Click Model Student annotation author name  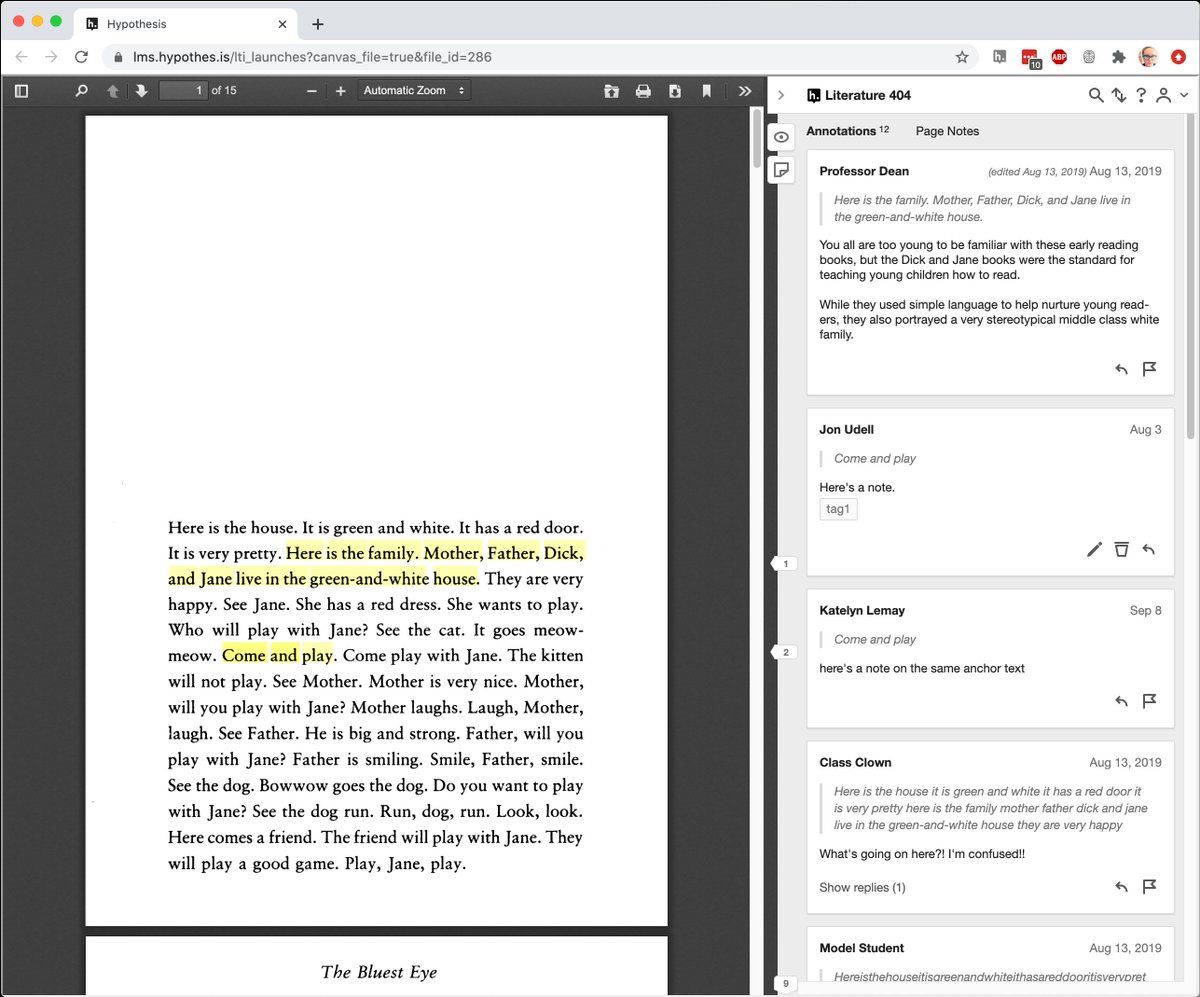click(861, 948)
